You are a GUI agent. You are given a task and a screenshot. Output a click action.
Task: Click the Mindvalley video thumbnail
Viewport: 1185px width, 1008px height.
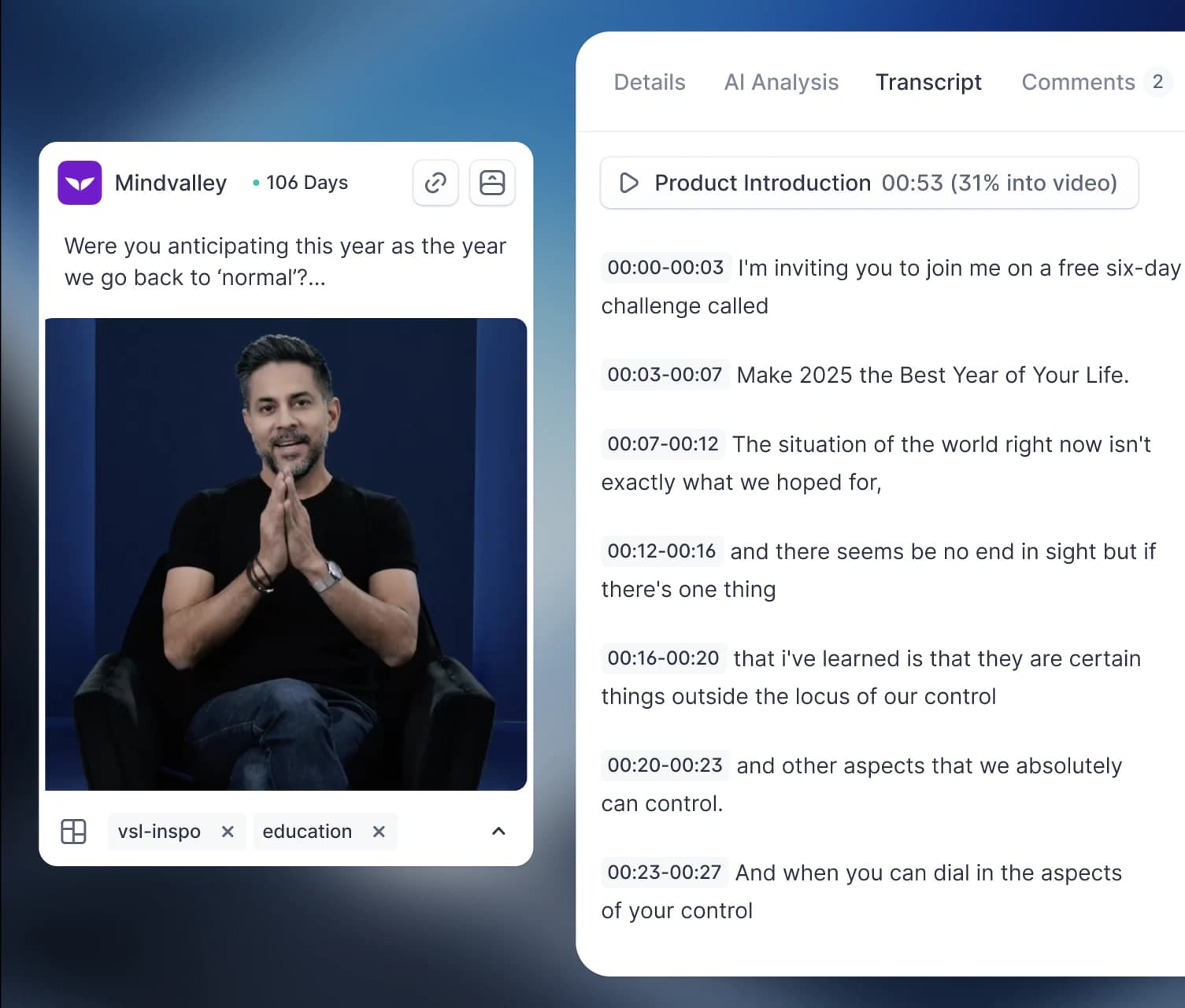286,554
